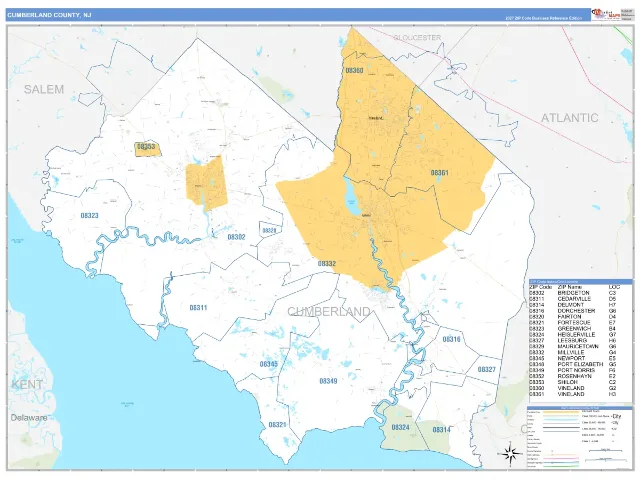Click the orange legend line swatch
This screenshot has width=640, height=480.
pyautogui.click(x=563, y=412)
